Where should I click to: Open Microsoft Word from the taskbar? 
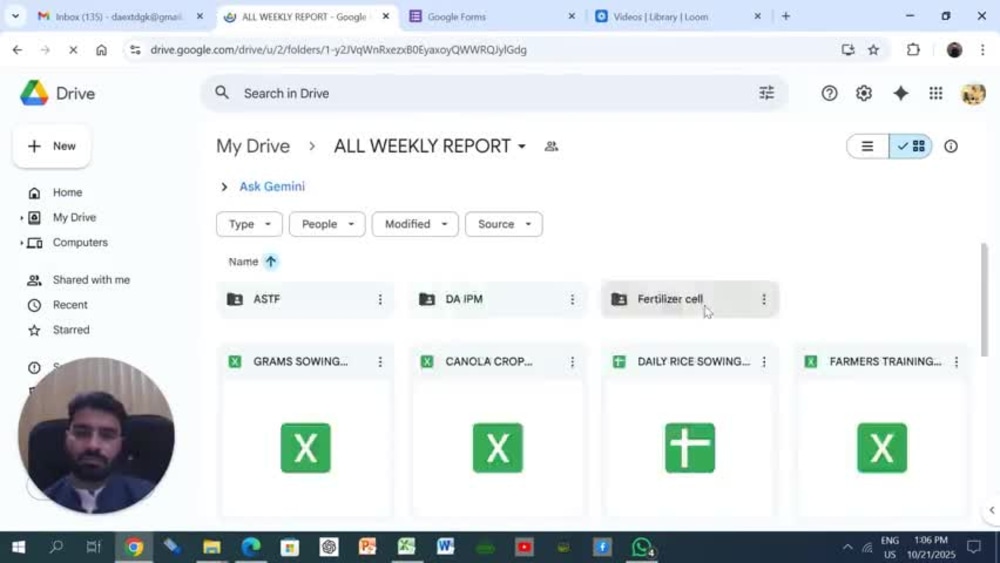[x=445, y=547]
